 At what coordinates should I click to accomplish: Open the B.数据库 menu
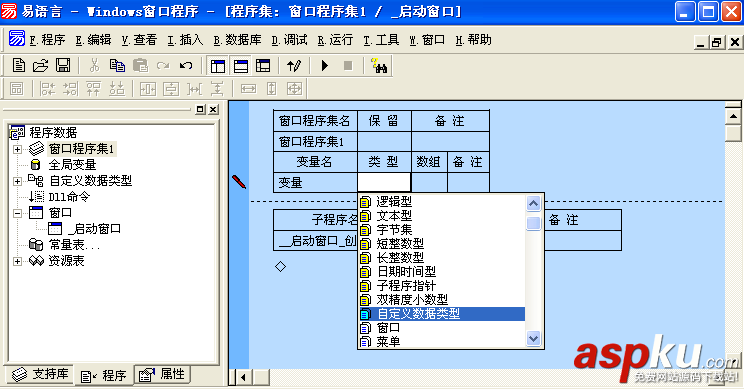coord(237,40)
